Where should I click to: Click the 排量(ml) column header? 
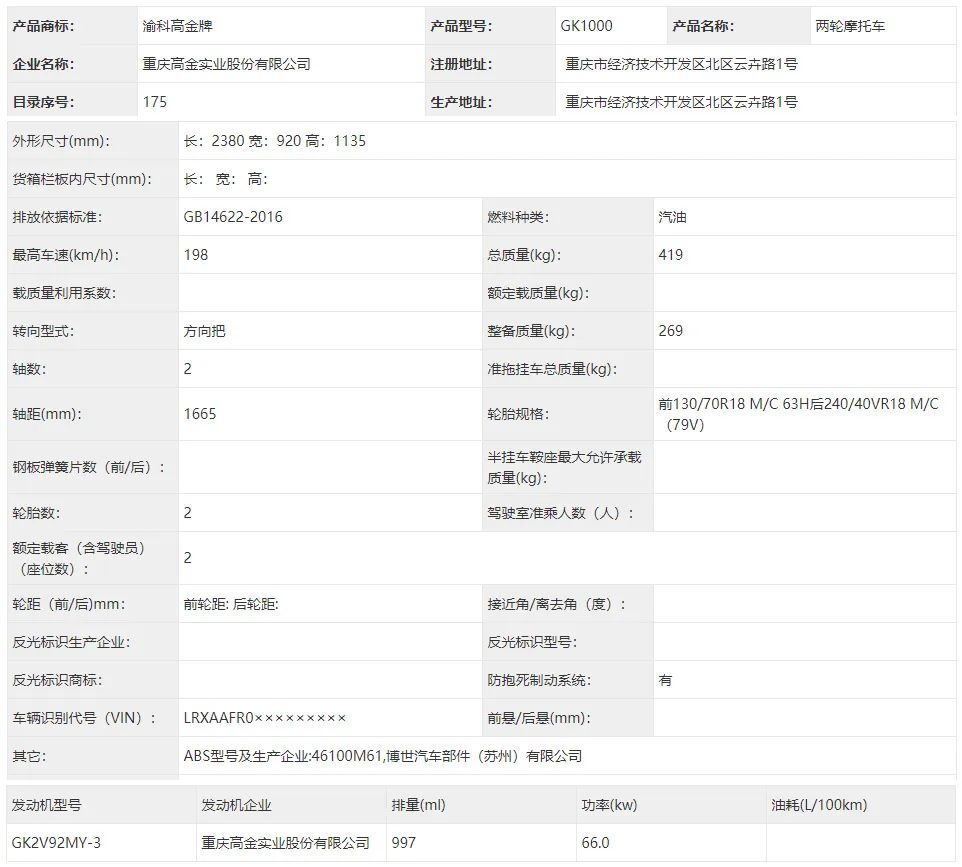pos(418,806)
